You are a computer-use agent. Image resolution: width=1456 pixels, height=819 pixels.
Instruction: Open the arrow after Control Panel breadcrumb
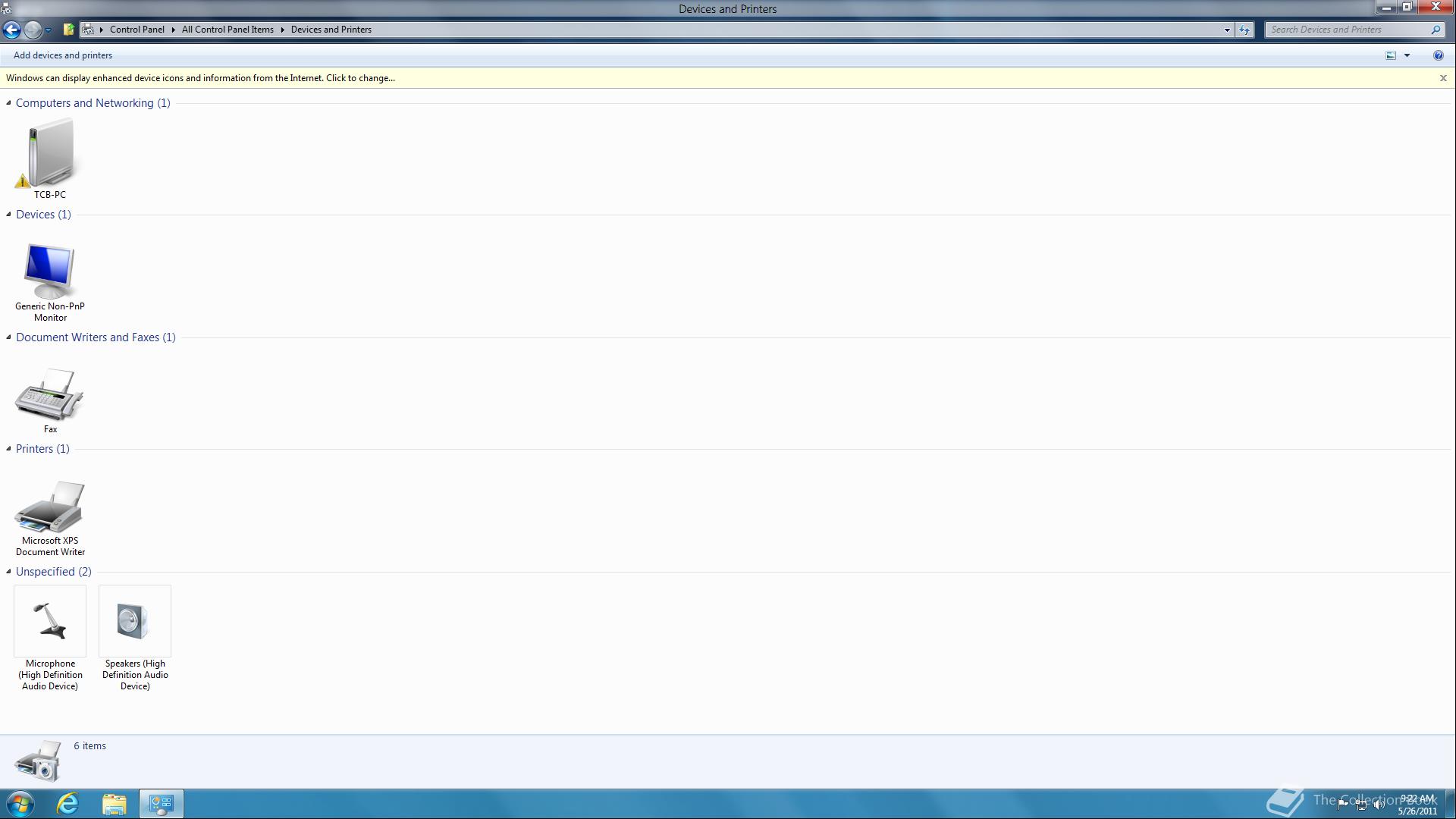pyautogui.click(x=173, y=30)
